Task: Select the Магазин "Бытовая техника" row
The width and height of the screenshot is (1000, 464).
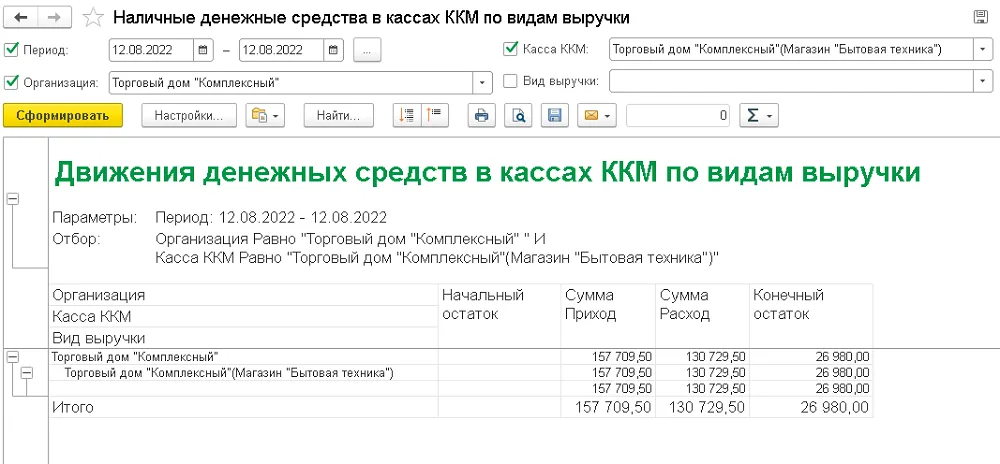Action: pyautogui.click(x=460, y=373)
